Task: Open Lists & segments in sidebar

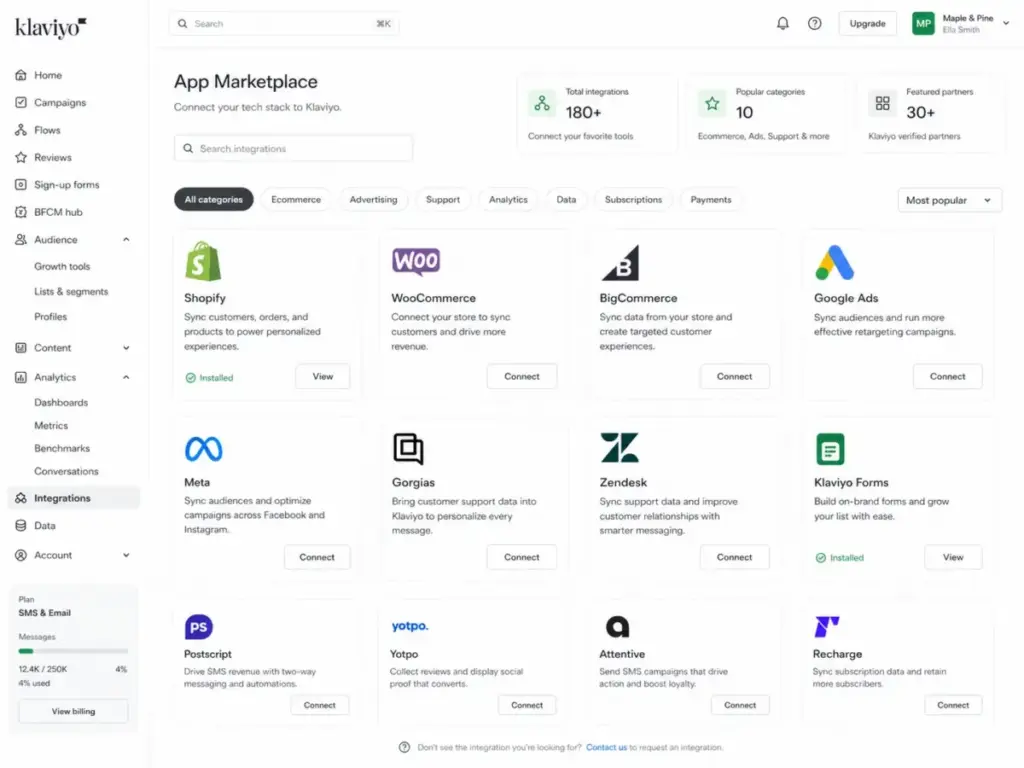Action: (71, 291)
